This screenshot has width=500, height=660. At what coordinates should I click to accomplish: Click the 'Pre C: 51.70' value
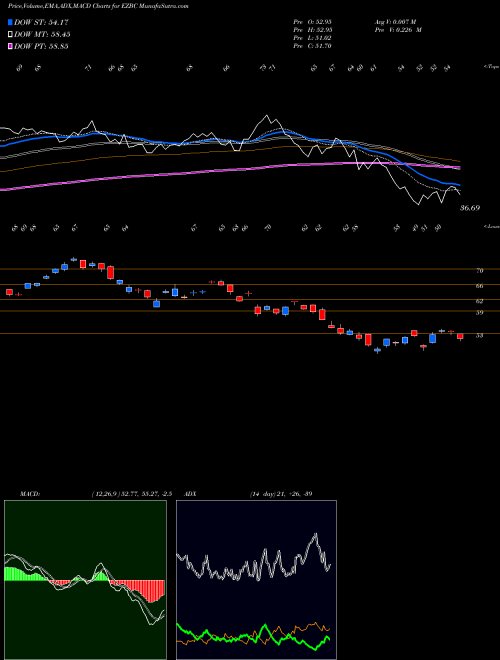(312, 46)
